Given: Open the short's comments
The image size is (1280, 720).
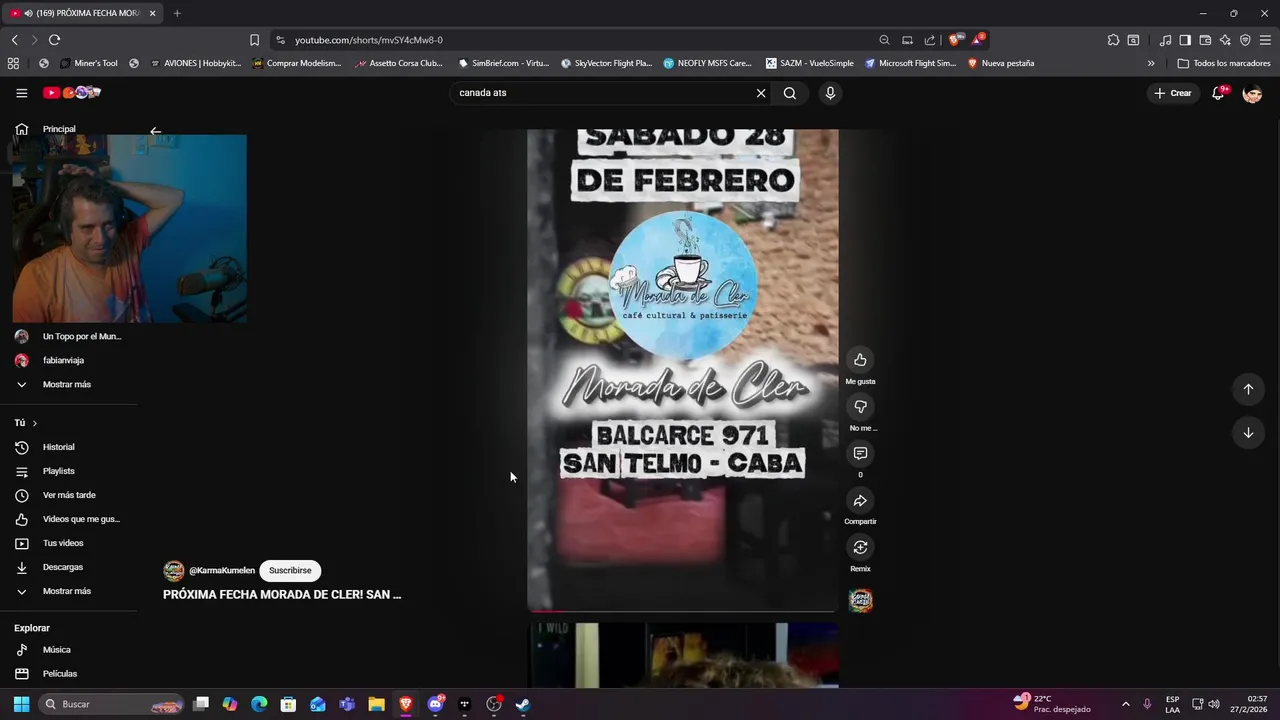Looking at the screenshot, I should tap(860, 454).
